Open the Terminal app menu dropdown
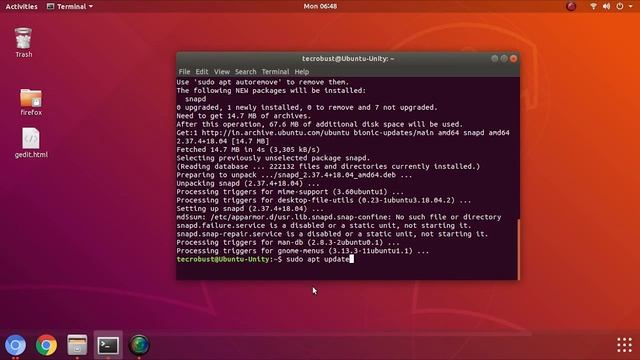This screenshot has width=640, height=360. pos(70,6)
